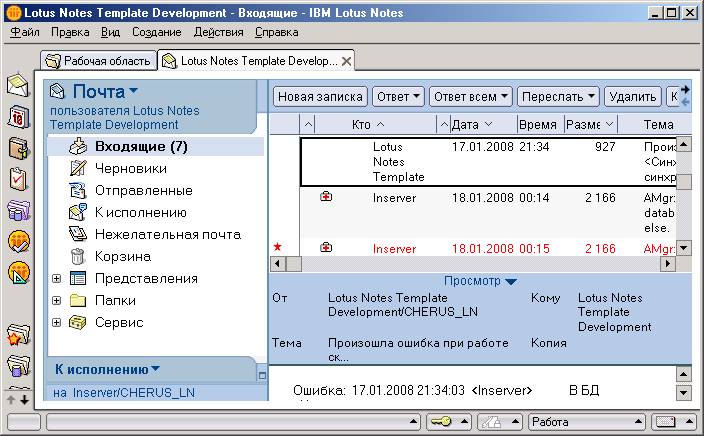Click the red cross icon on 00:15 row
Screen dimensions: 704x436
pos(326,247)
